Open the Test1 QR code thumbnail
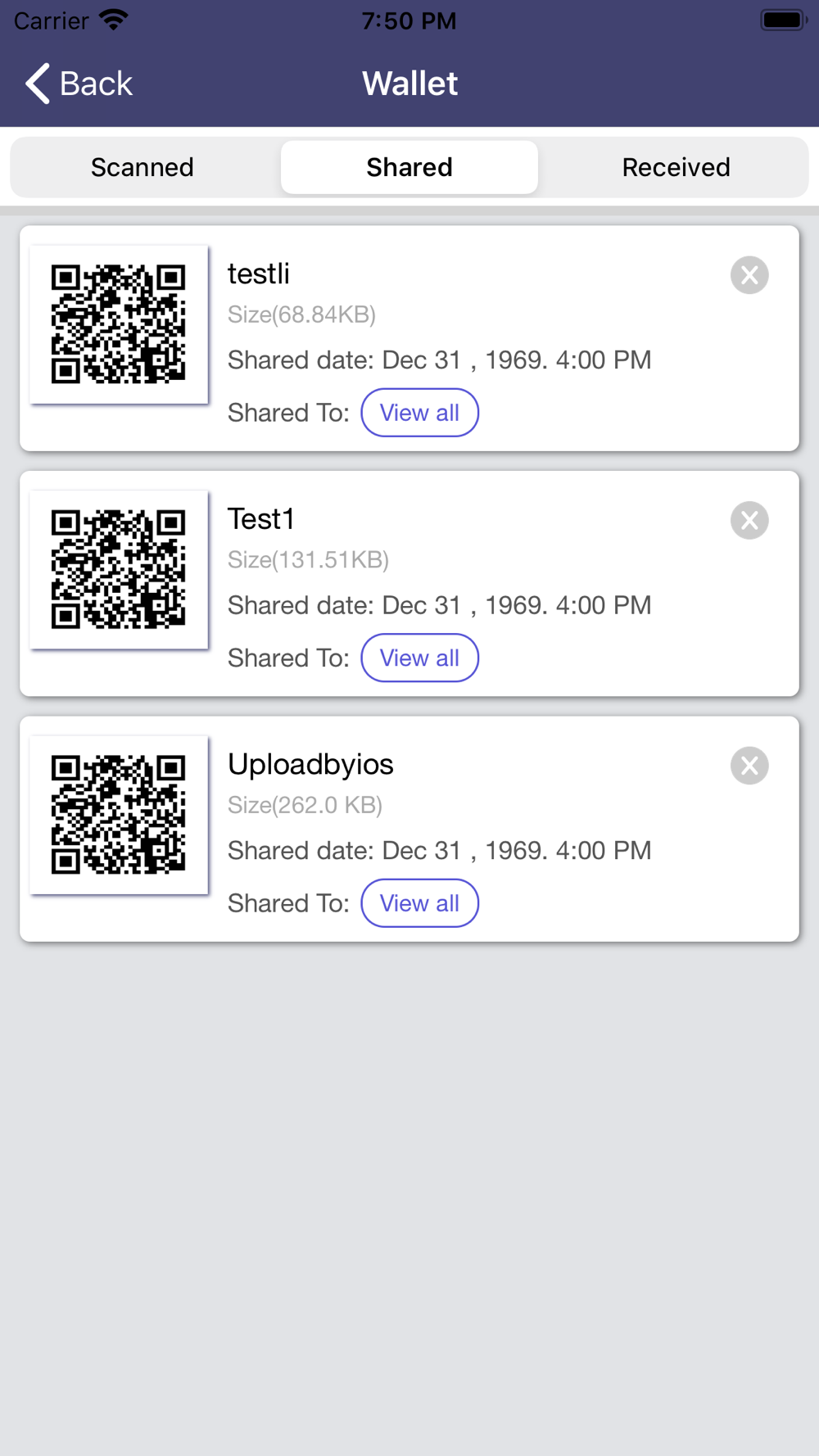 (x=119, y=569)
